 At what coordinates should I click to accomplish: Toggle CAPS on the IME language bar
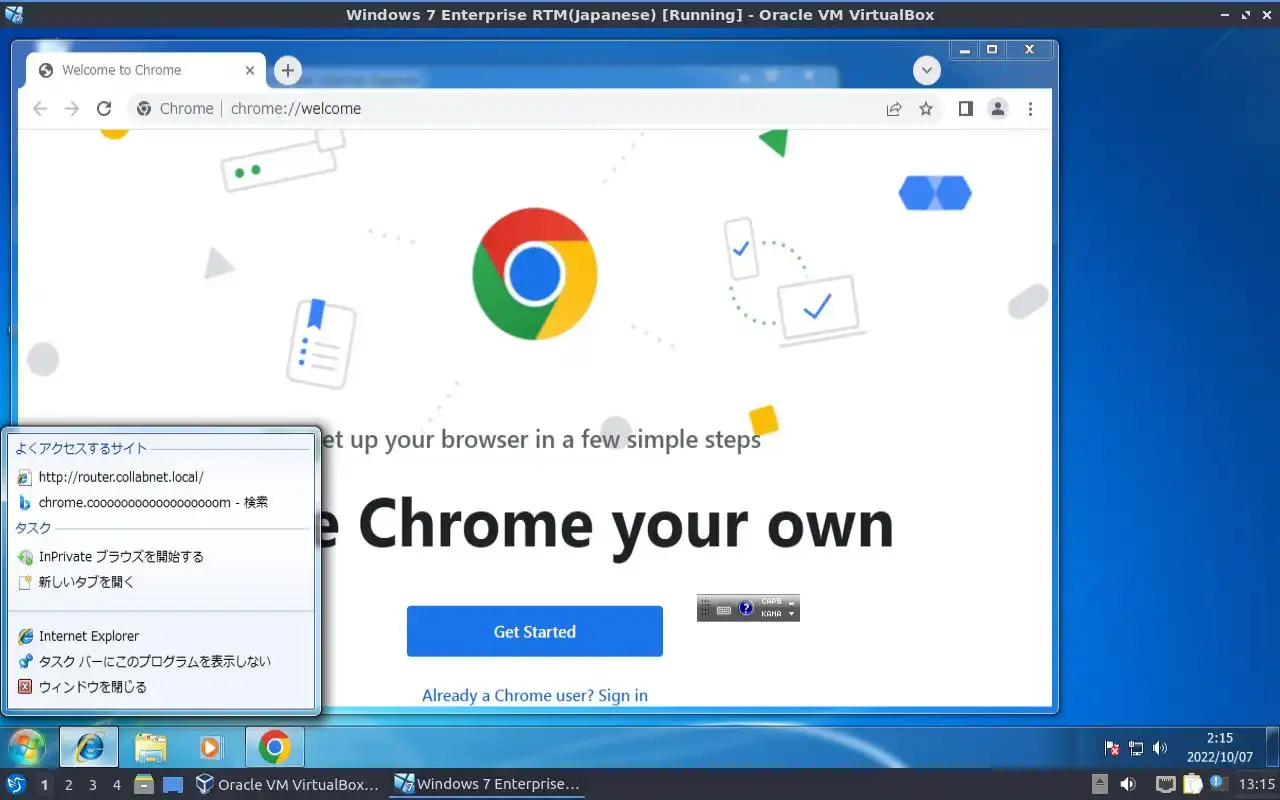771,602
